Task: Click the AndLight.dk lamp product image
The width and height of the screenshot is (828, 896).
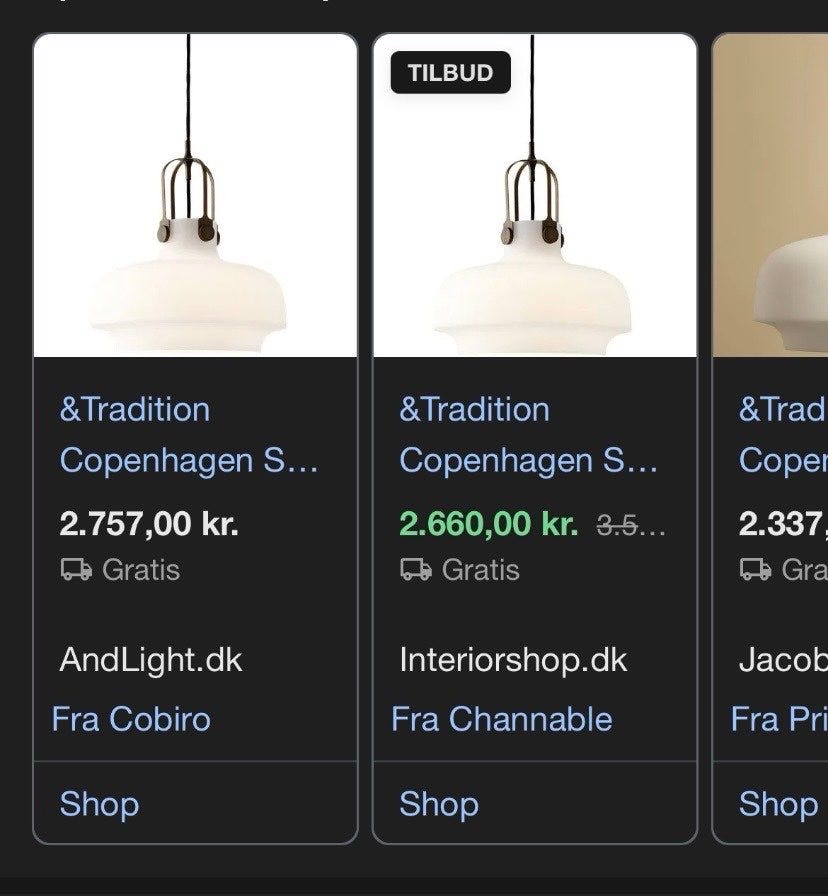Action: pyautogui.click(x=195, y=197)
